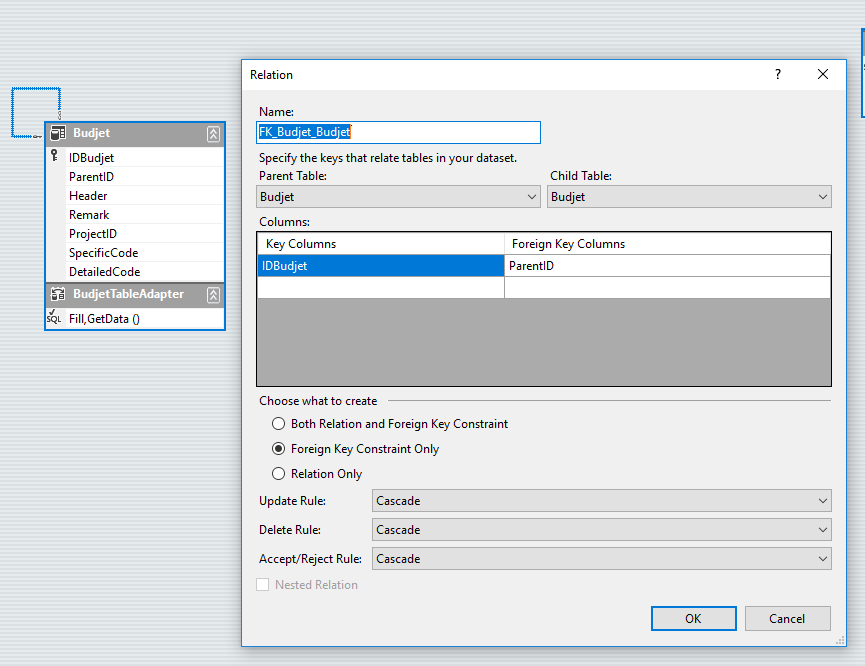
Task: Select Remark column in Budjet table
Action: point(135,215)
